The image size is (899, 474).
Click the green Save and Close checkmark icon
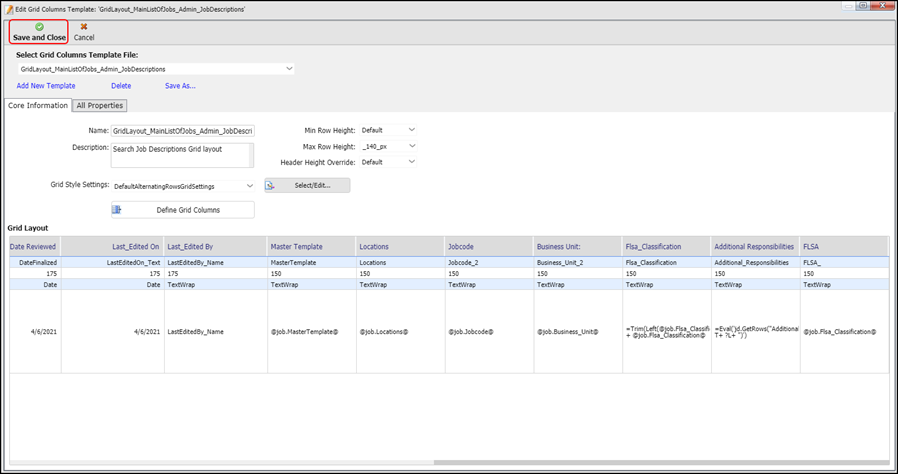click(39, 27)
